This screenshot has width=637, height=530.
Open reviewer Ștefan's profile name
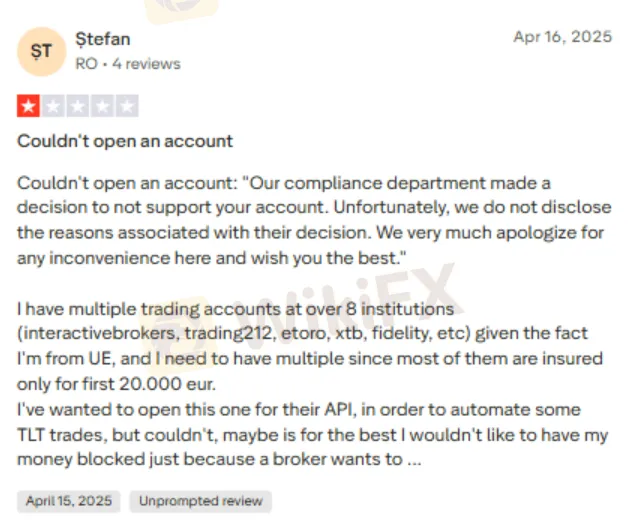pos(103,39)
